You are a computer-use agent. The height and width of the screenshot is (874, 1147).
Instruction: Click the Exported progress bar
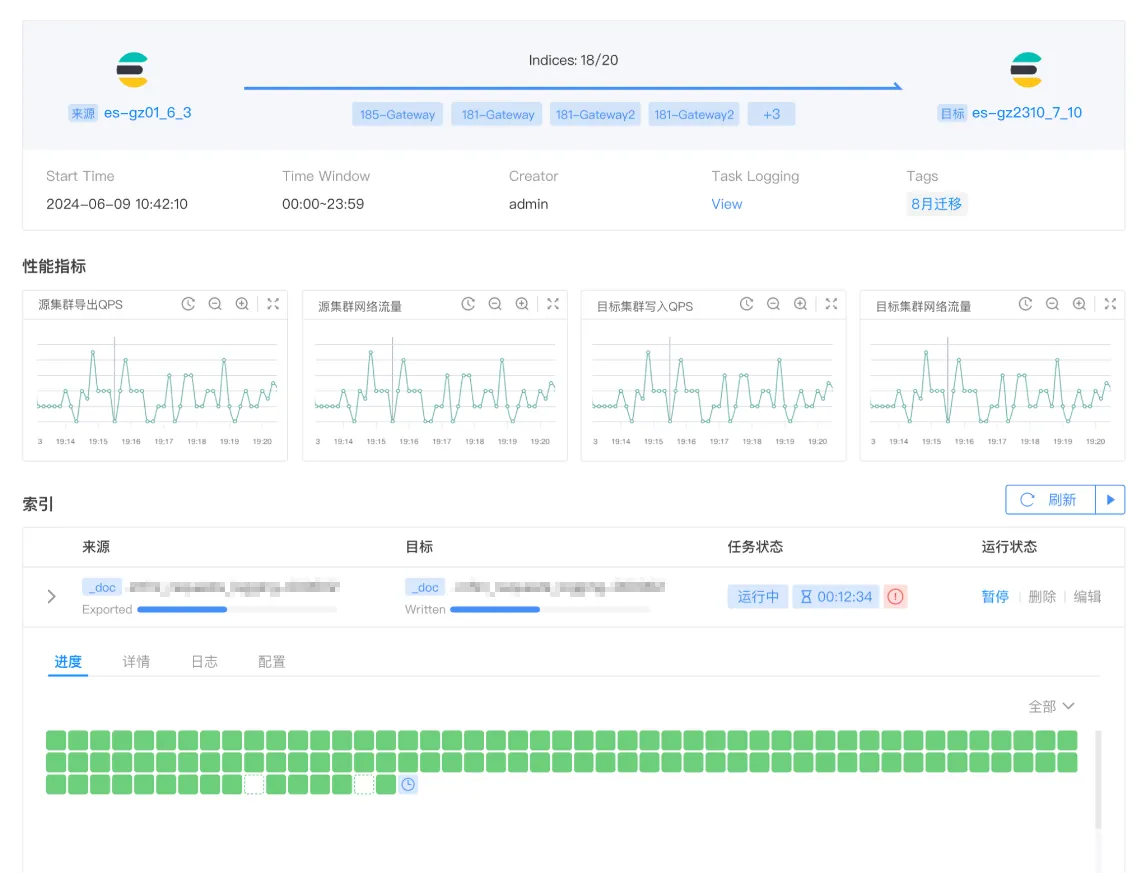pos(236,609)
